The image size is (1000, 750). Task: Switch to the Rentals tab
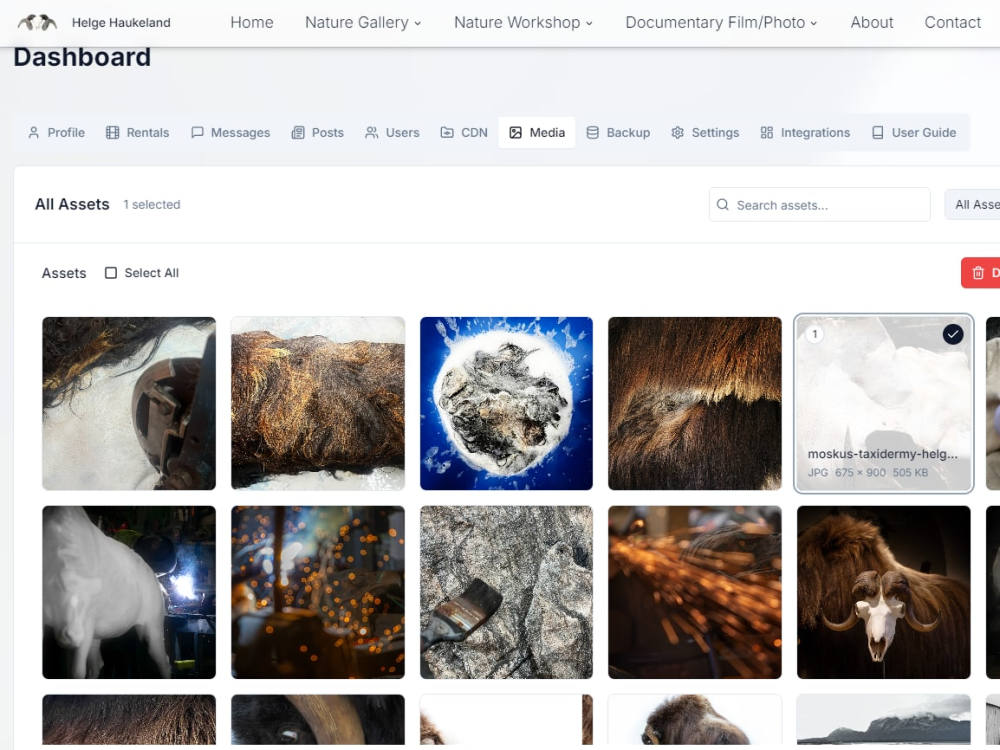click(138, 133)
